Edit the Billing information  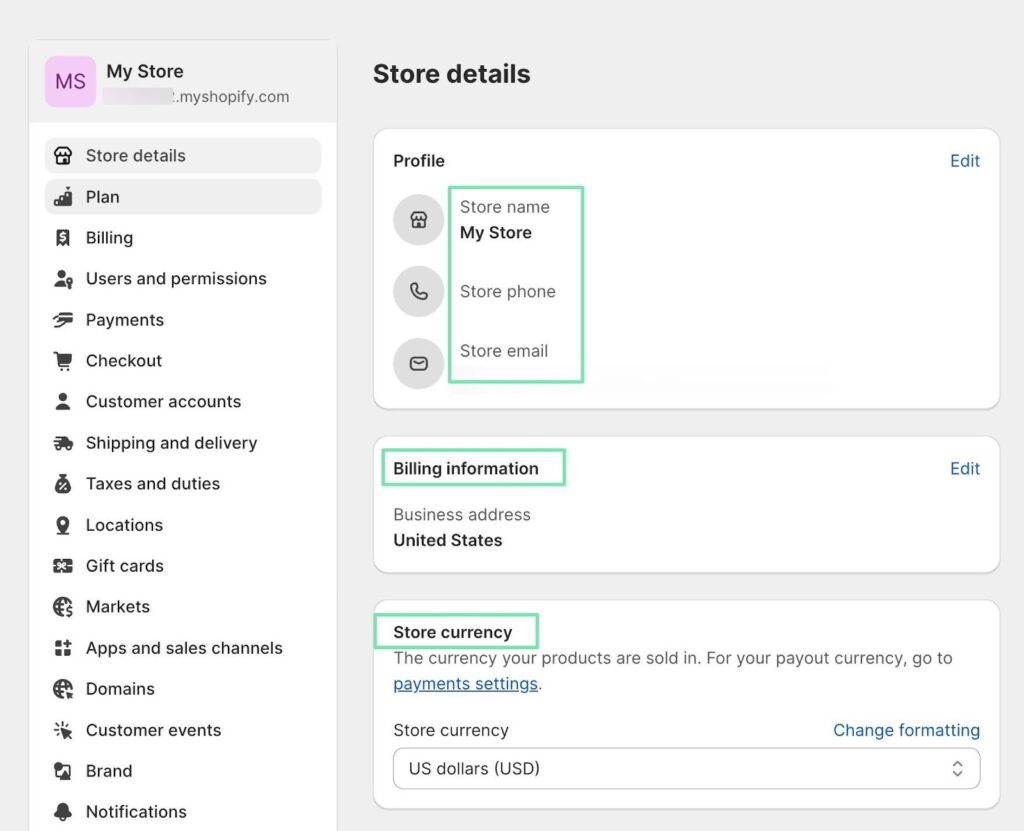click(x=964, y=469)
